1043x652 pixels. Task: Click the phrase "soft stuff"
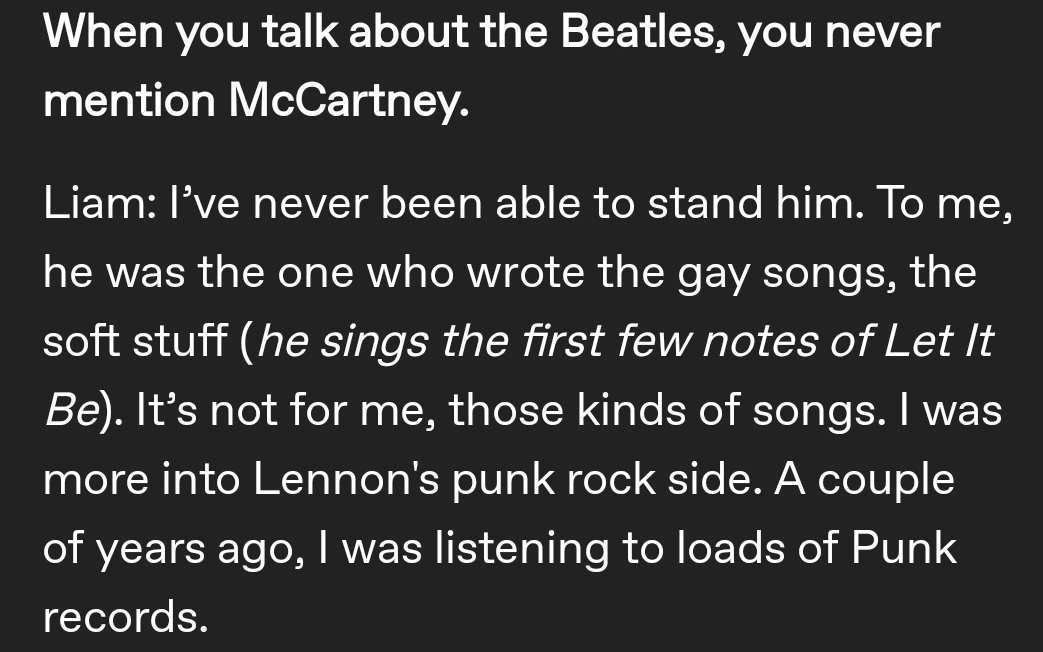click(135, 341)
